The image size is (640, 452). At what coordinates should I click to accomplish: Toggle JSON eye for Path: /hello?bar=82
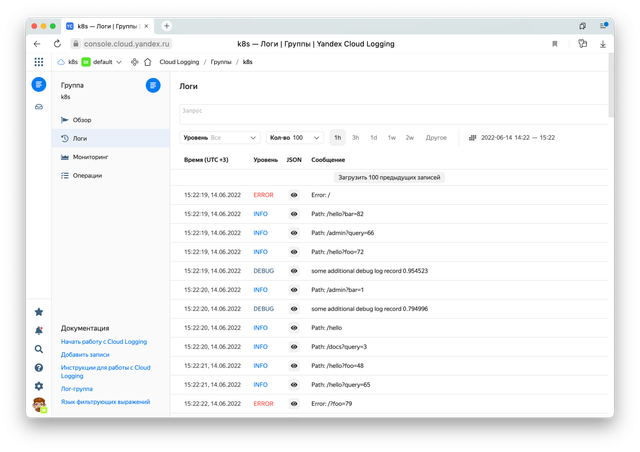tap(294, 214)
